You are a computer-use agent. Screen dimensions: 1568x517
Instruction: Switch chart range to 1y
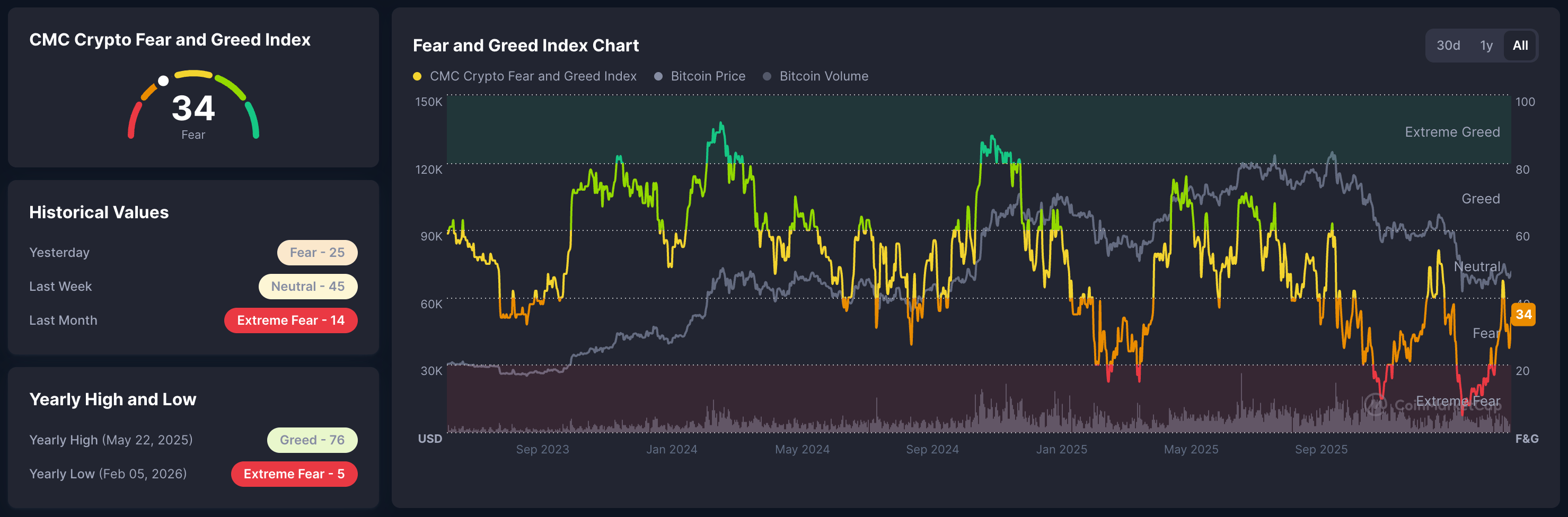tap(1486, 46)
